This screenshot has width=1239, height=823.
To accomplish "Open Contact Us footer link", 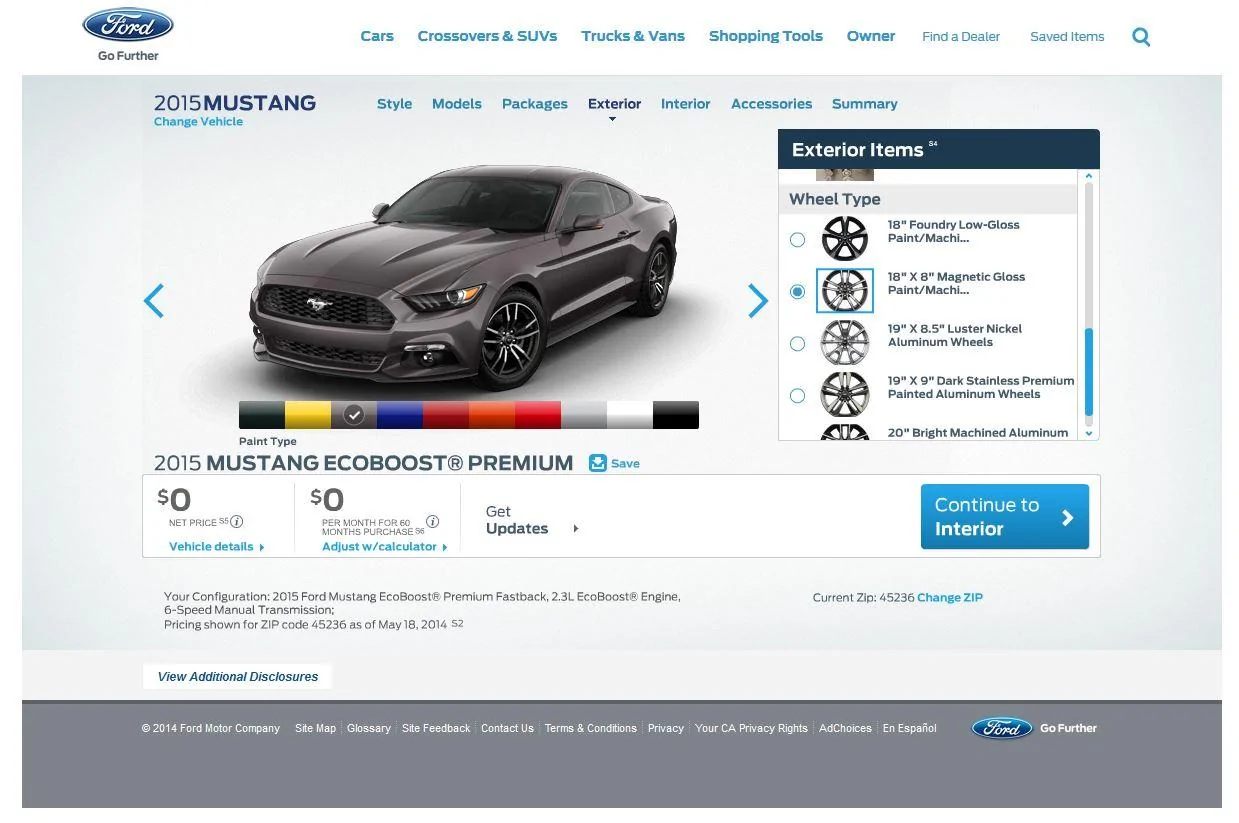I will [x=507, y=728].
